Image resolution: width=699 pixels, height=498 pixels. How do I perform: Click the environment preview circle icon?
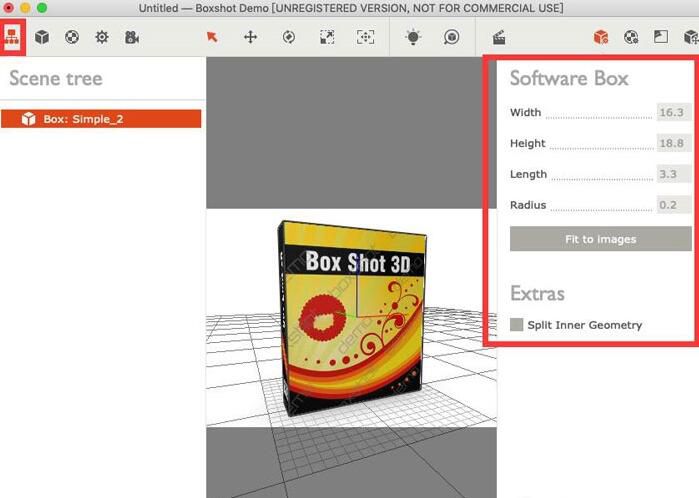(x=452, y=37)
